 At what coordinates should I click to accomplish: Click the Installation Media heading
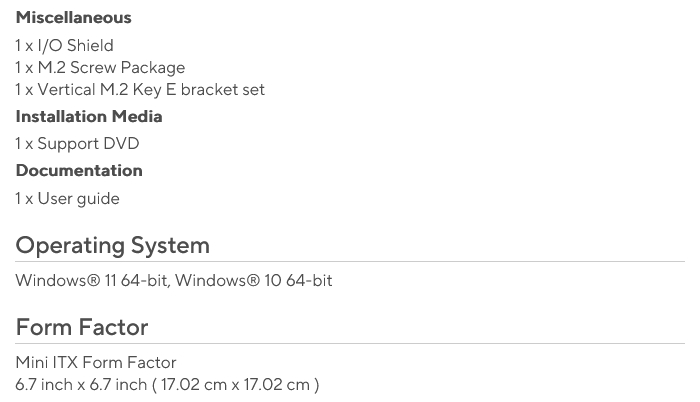[88, 117]
